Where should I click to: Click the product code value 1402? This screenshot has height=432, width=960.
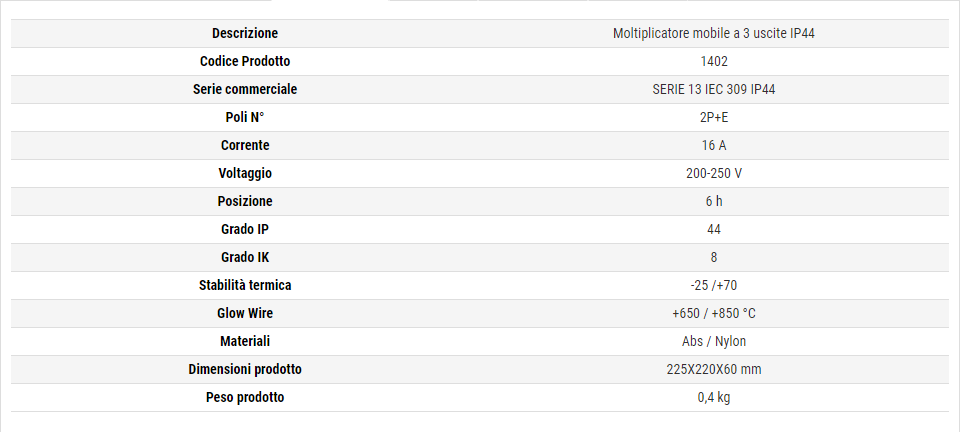point(714,62)
